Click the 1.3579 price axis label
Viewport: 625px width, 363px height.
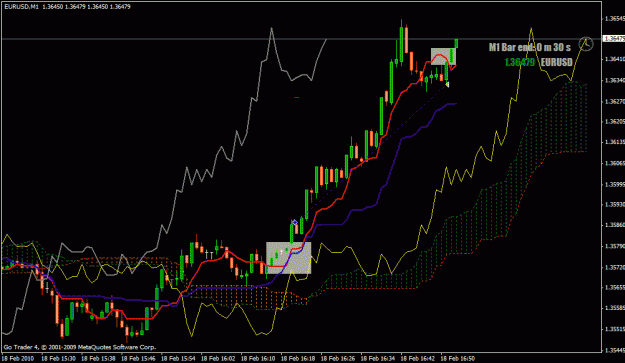coord(614,246)
